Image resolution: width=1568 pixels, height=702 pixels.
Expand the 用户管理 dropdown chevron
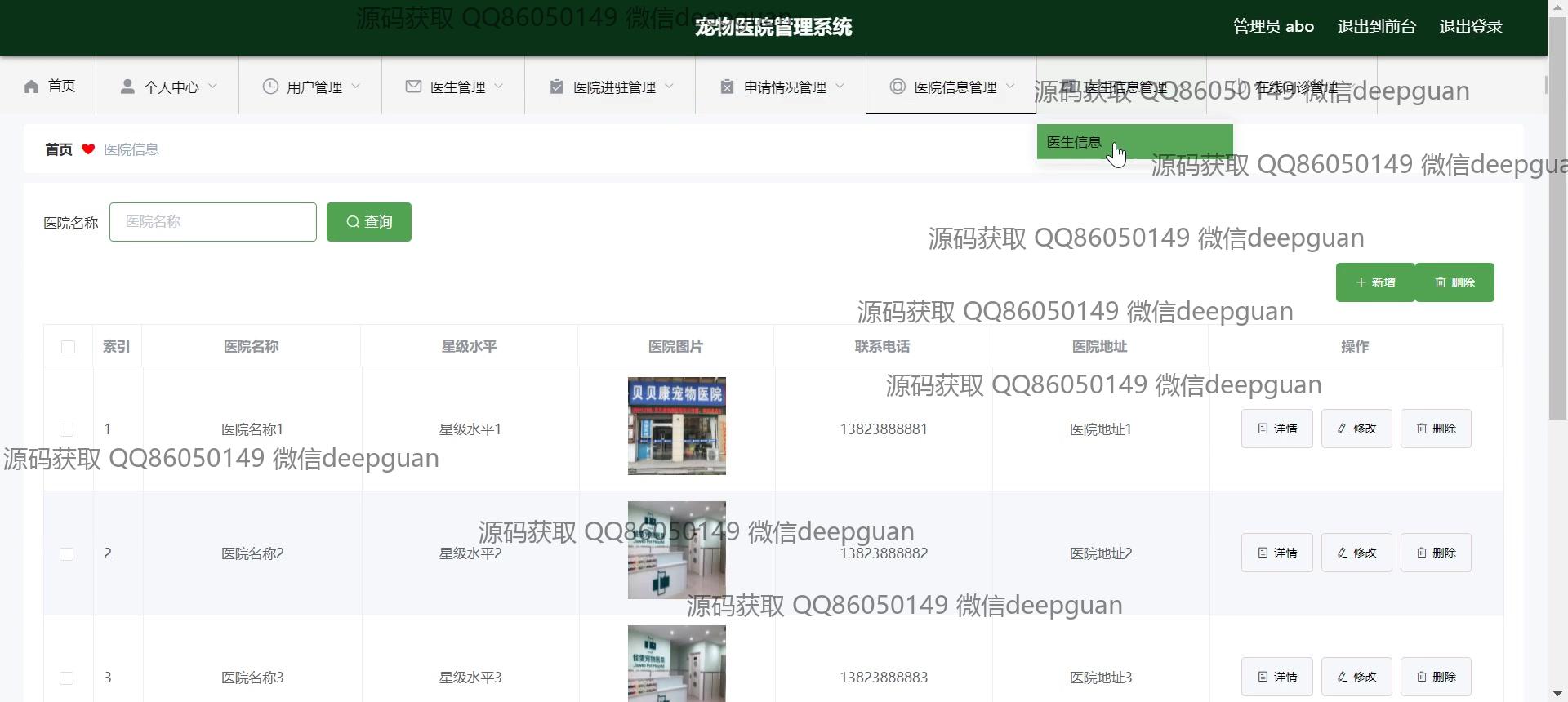click(356, 87)
